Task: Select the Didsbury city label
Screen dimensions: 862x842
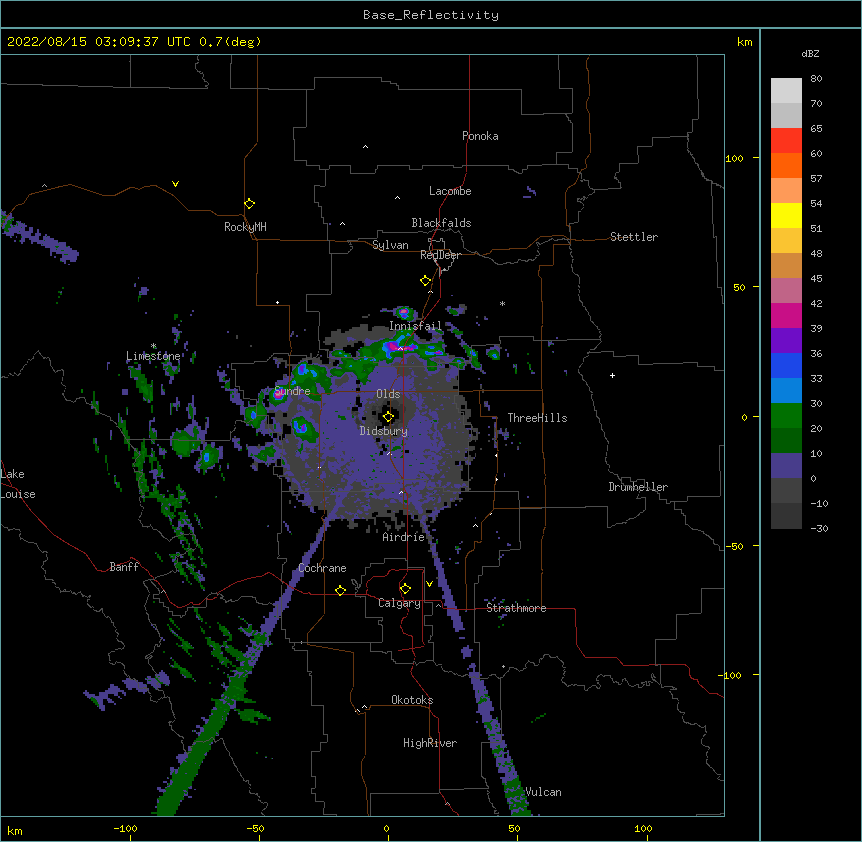Action: point(384,431)
